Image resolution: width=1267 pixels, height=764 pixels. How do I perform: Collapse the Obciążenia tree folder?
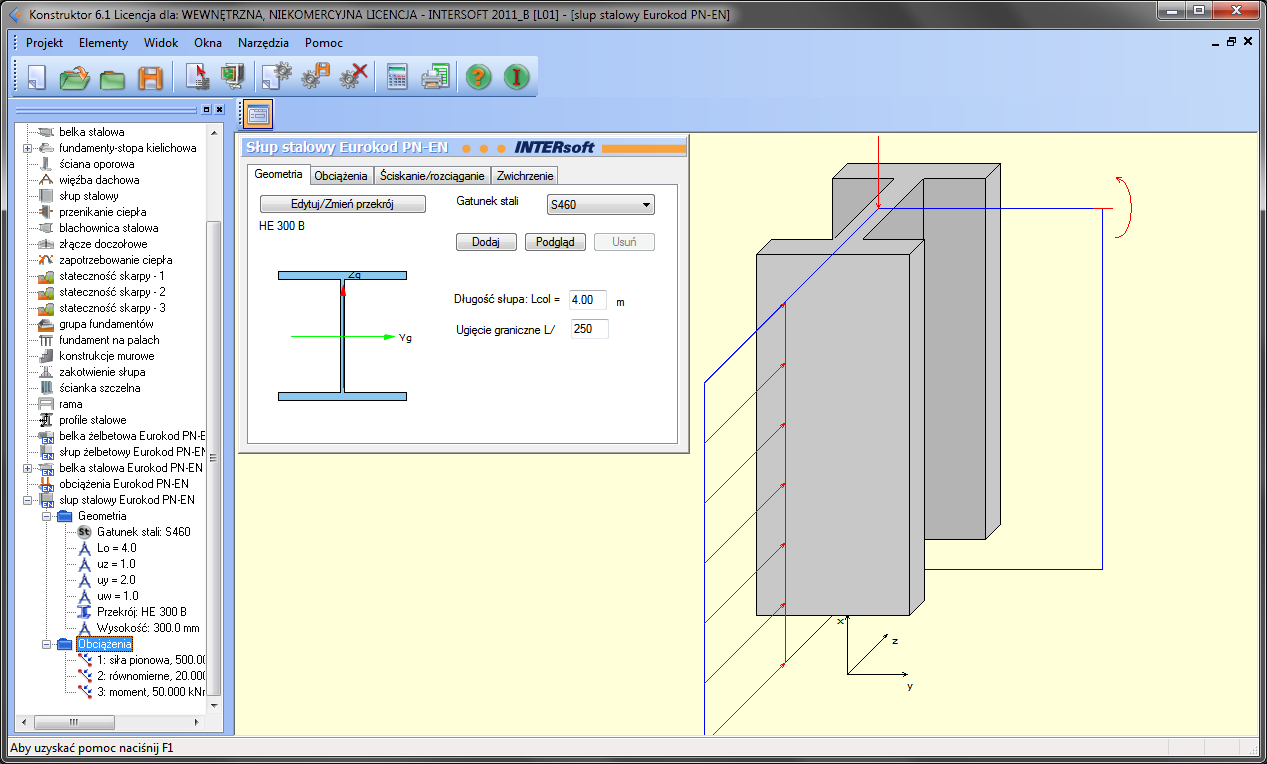click(46, 644)
